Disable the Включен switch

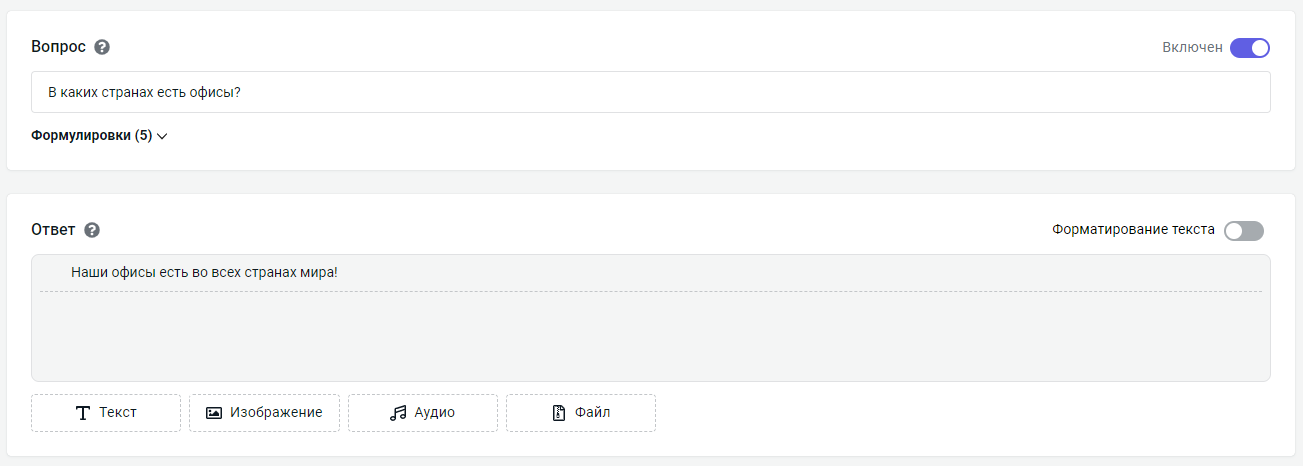click(x=1249, y=48)
